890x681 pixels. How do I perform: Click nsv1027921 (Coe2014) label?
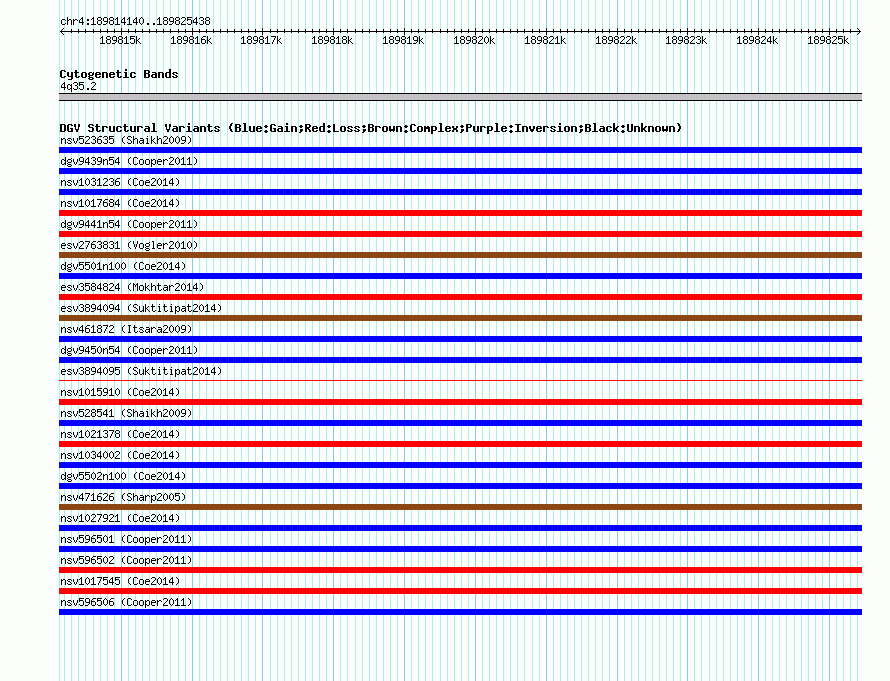(x=120, y=518)
